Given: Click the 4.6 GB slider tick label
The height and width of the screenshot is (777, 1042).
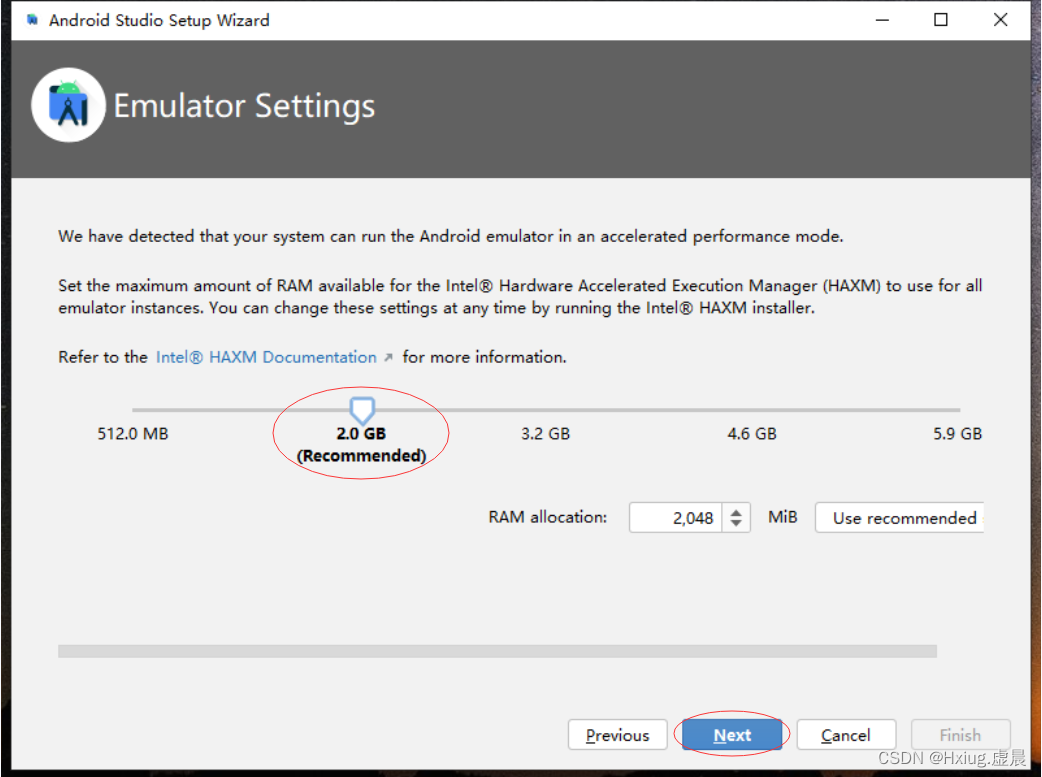Looking at the screenshot, I should point(752,433).
